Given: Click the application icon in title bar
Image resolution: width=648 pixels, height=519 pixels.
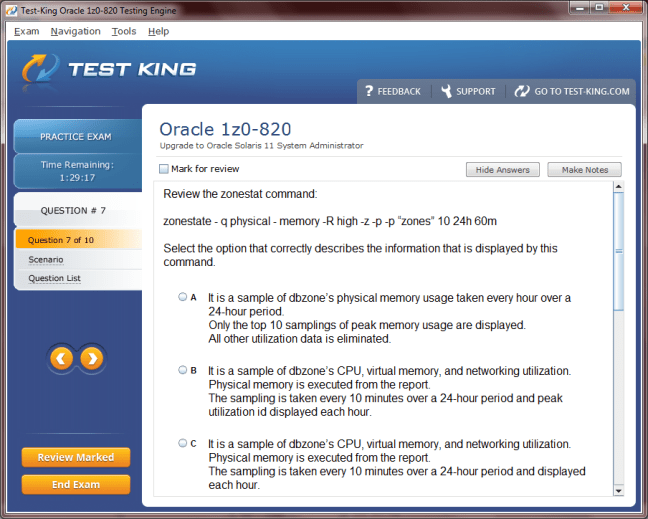Looking at the screenshot, I should click(9, 10).
